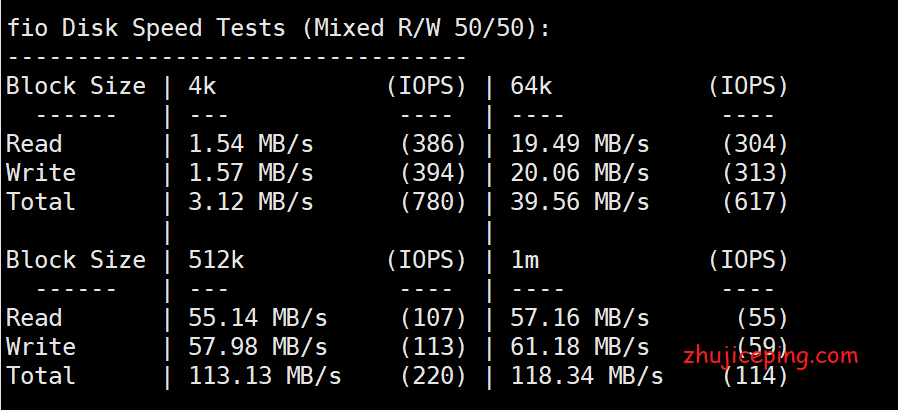Image resolution: width=898 pixels, height=410 pixels.
Task: Click the 57.98 MB/s write value
Action: click(x=258, y=347)
